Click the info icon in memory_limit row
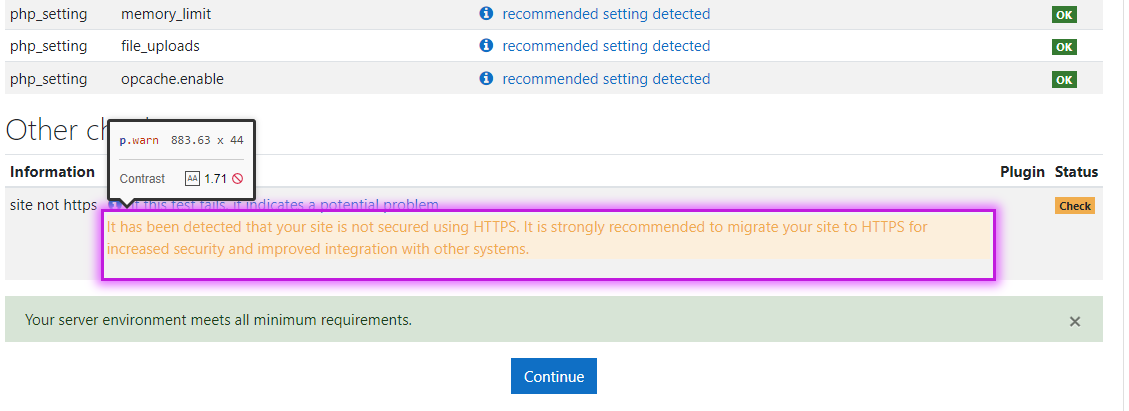Image resolution: width=1129 pixels, height=411 pixels. (486, 13)
